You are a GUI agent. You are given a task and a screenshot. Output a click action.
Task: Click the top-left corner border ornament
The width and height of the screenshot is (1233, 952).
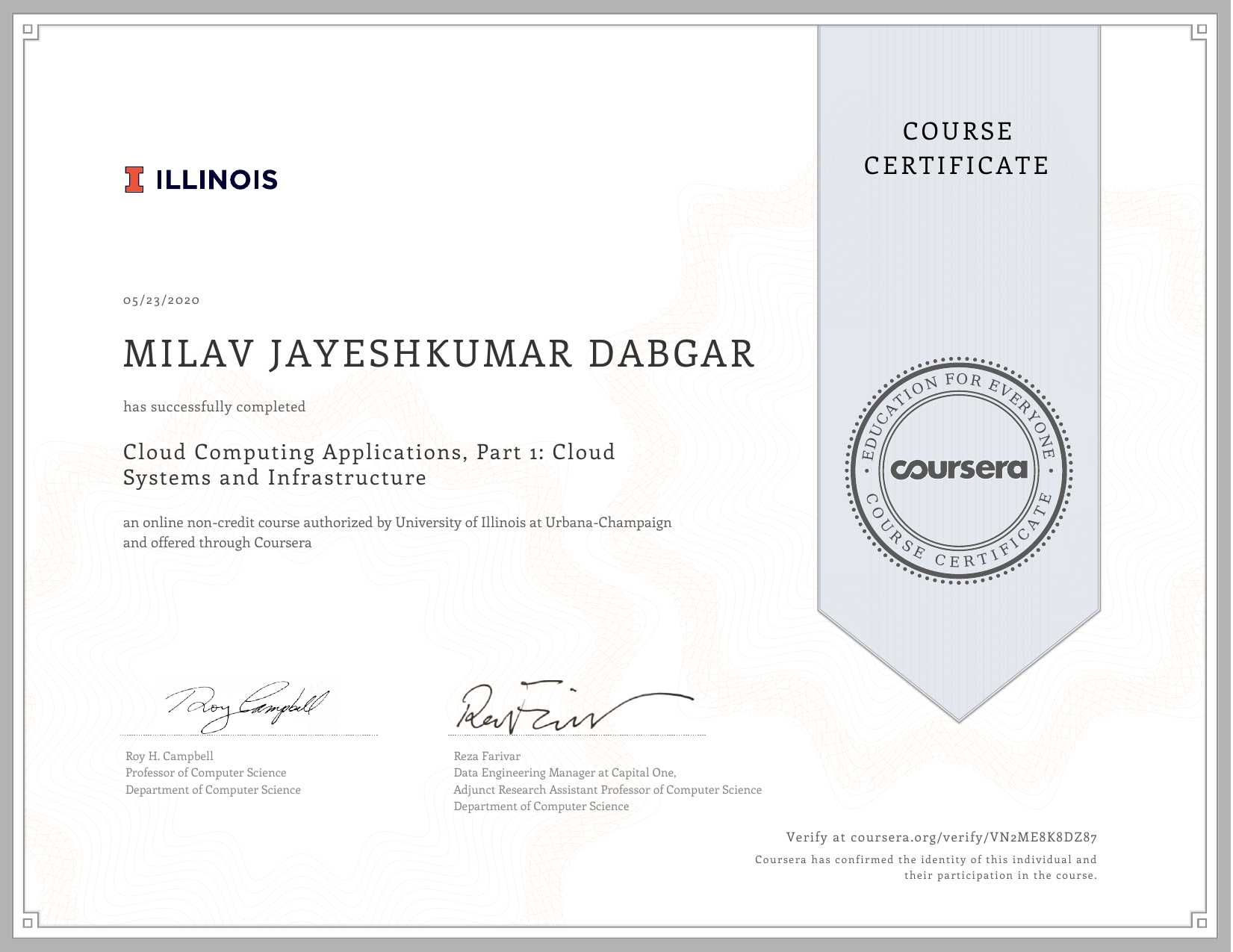click(x=29, y=31)
